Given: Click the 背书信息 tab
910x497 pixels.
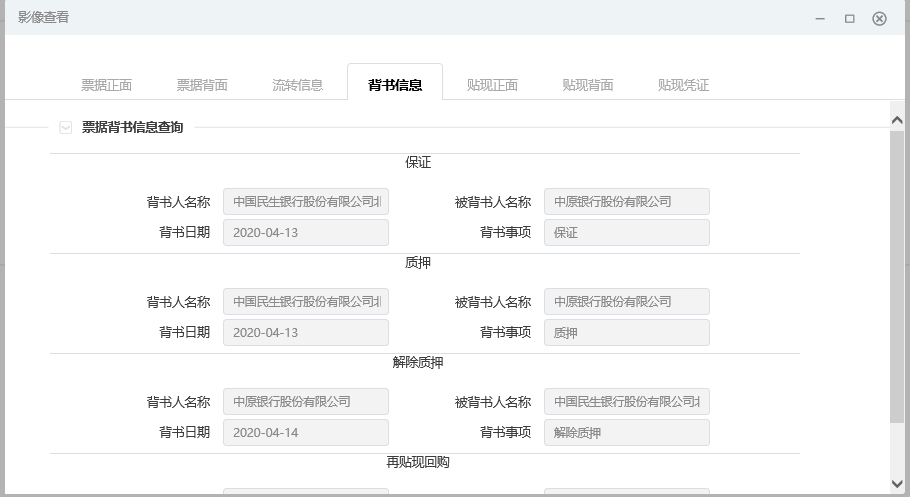Looking at the screenshot, I should [395, 85].
